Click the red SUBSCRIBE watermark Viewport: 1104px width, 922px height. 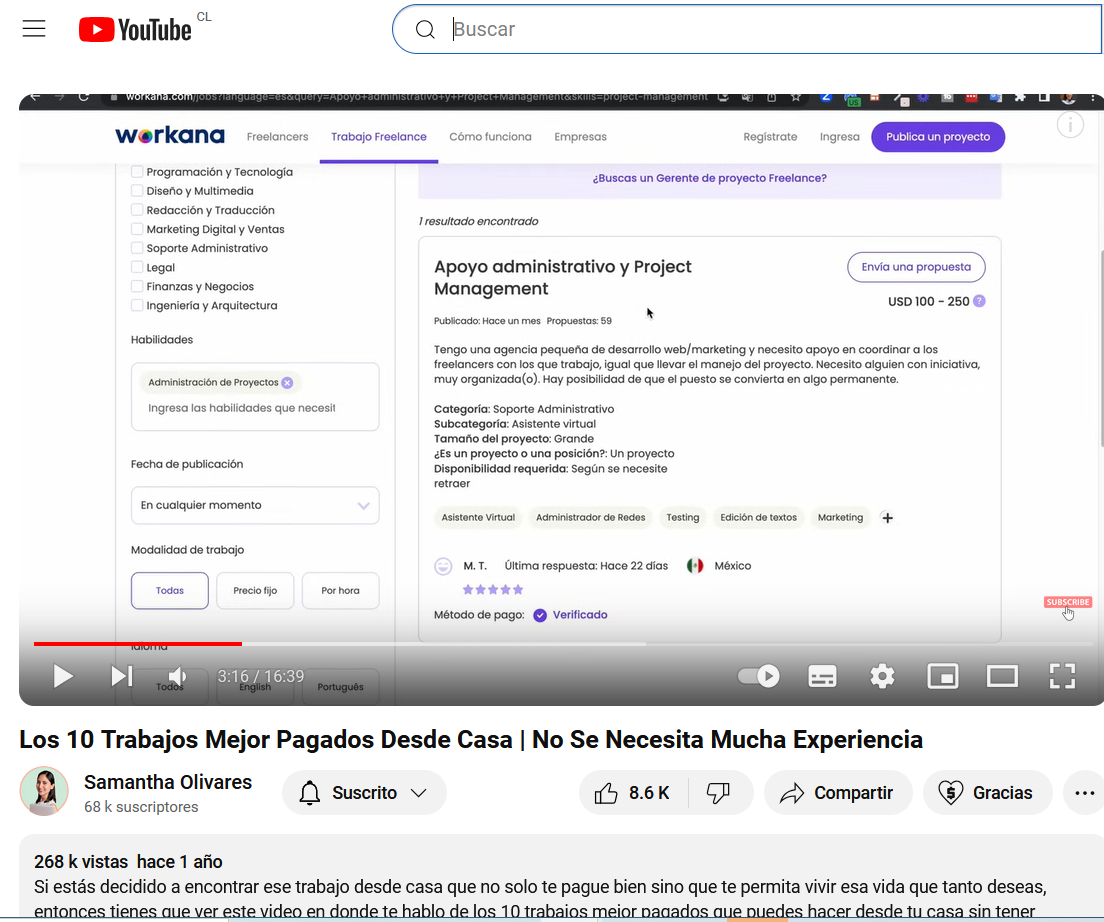1068,602
